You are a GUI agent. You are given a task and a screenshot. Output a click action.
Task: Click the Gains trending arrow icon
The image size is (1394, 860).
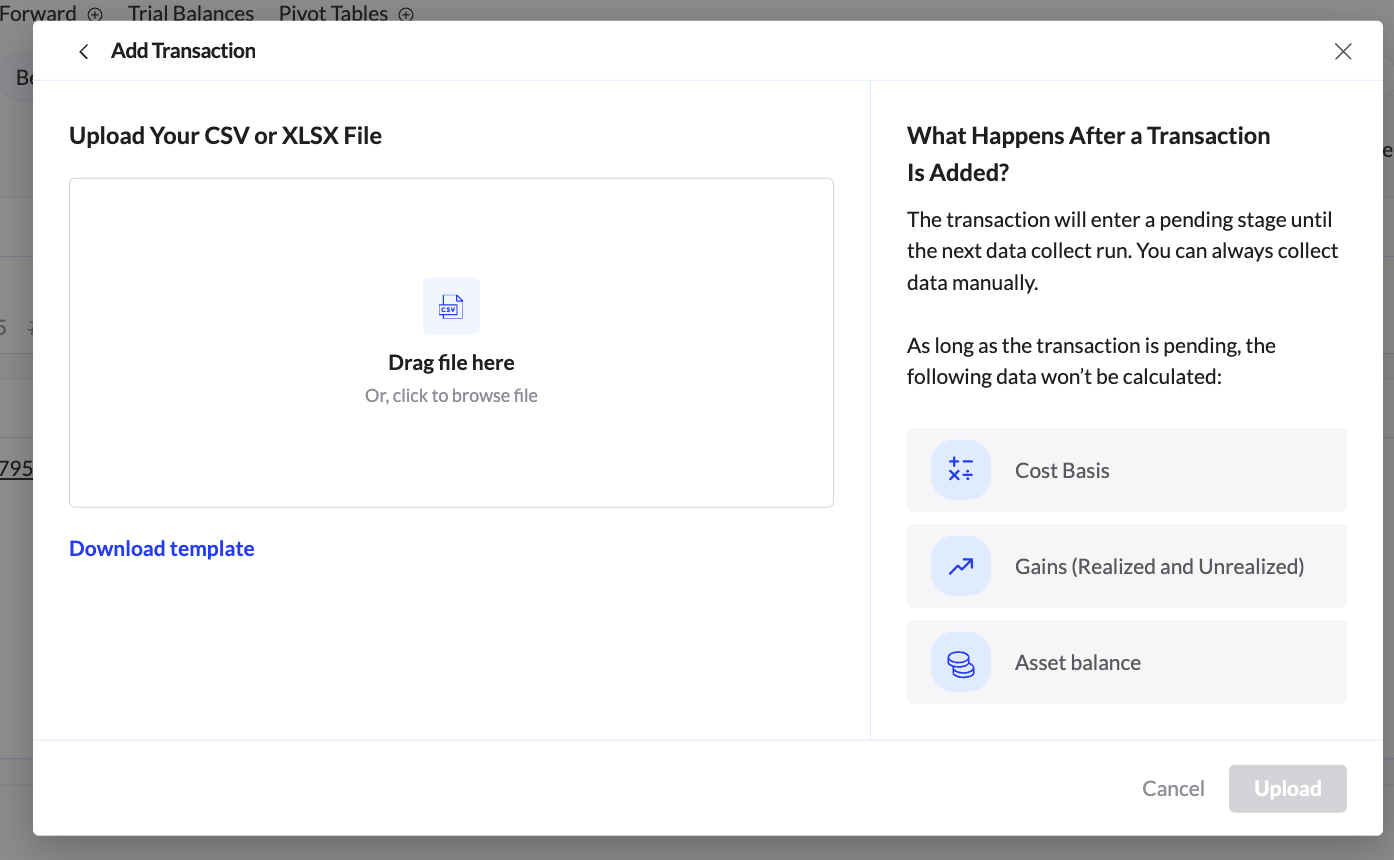click(x=961, y=566)
